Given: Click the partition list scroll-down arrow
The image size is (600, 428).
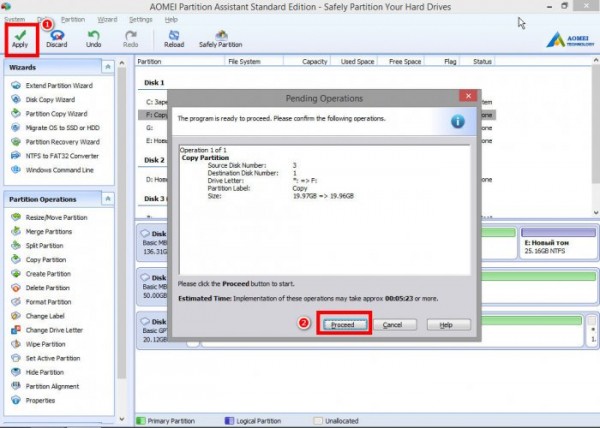Looking at the screenshot, I should click(595, 212).
